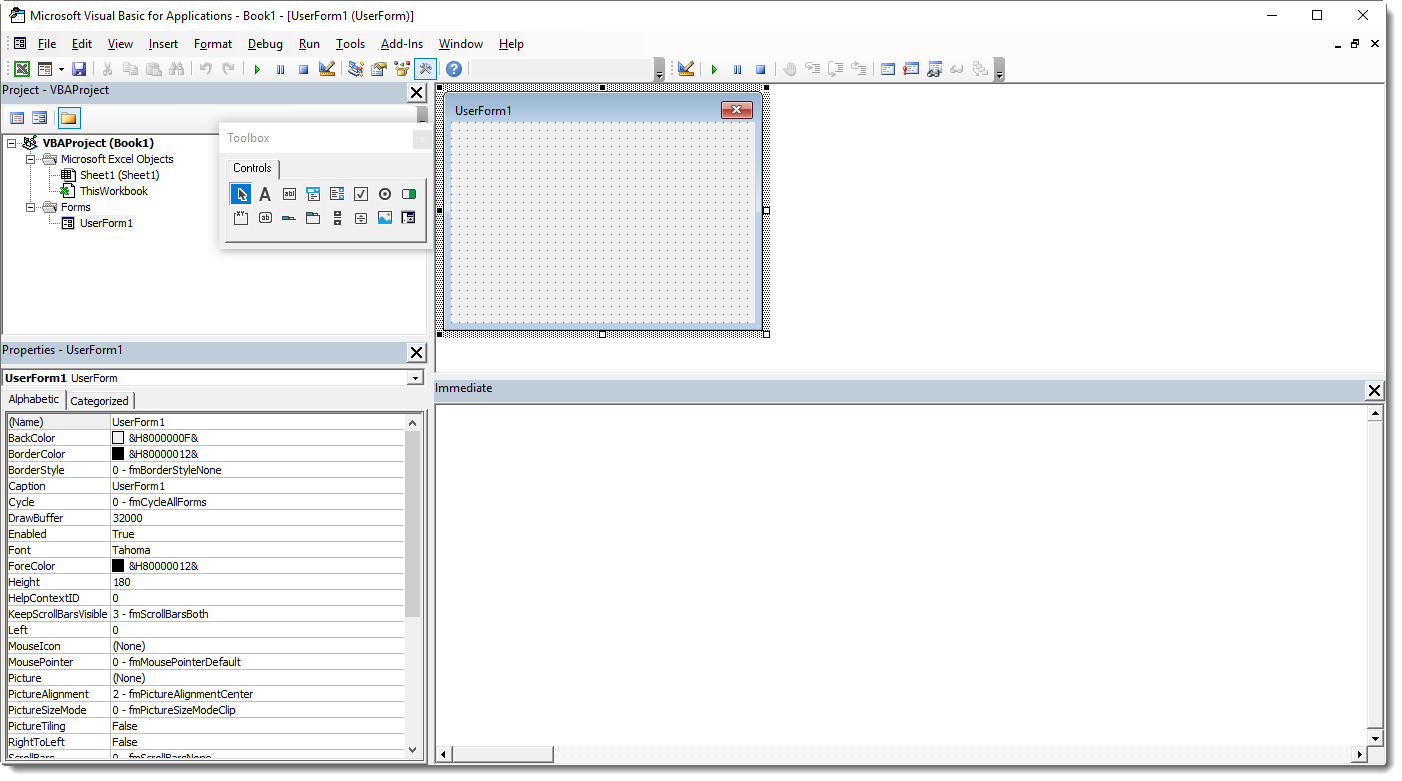Click the BackColor color swatch
This screenshot has height=781, width=1402.
[x=118, y=438]
